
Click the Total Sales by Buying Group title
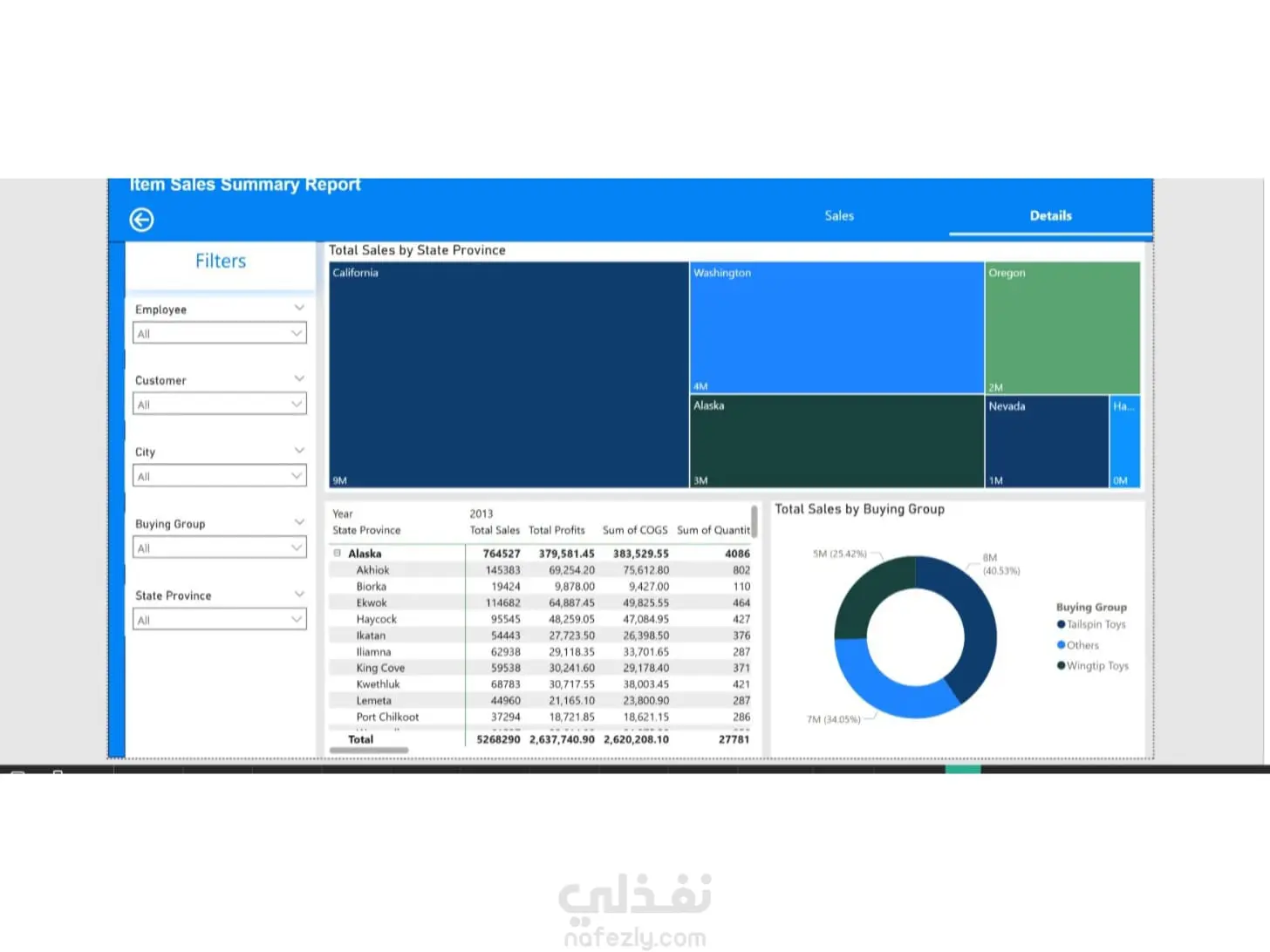tap(859, 509)
